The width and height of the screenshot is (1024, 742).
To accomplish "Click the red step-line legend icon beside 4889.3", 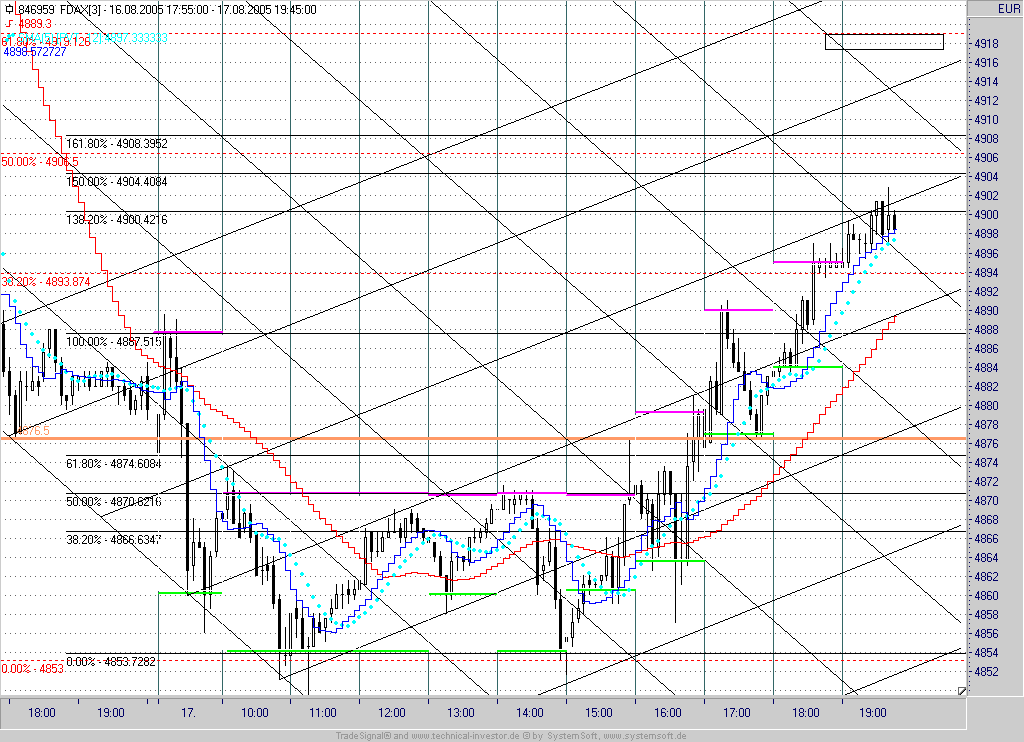I will click(9, 24).
